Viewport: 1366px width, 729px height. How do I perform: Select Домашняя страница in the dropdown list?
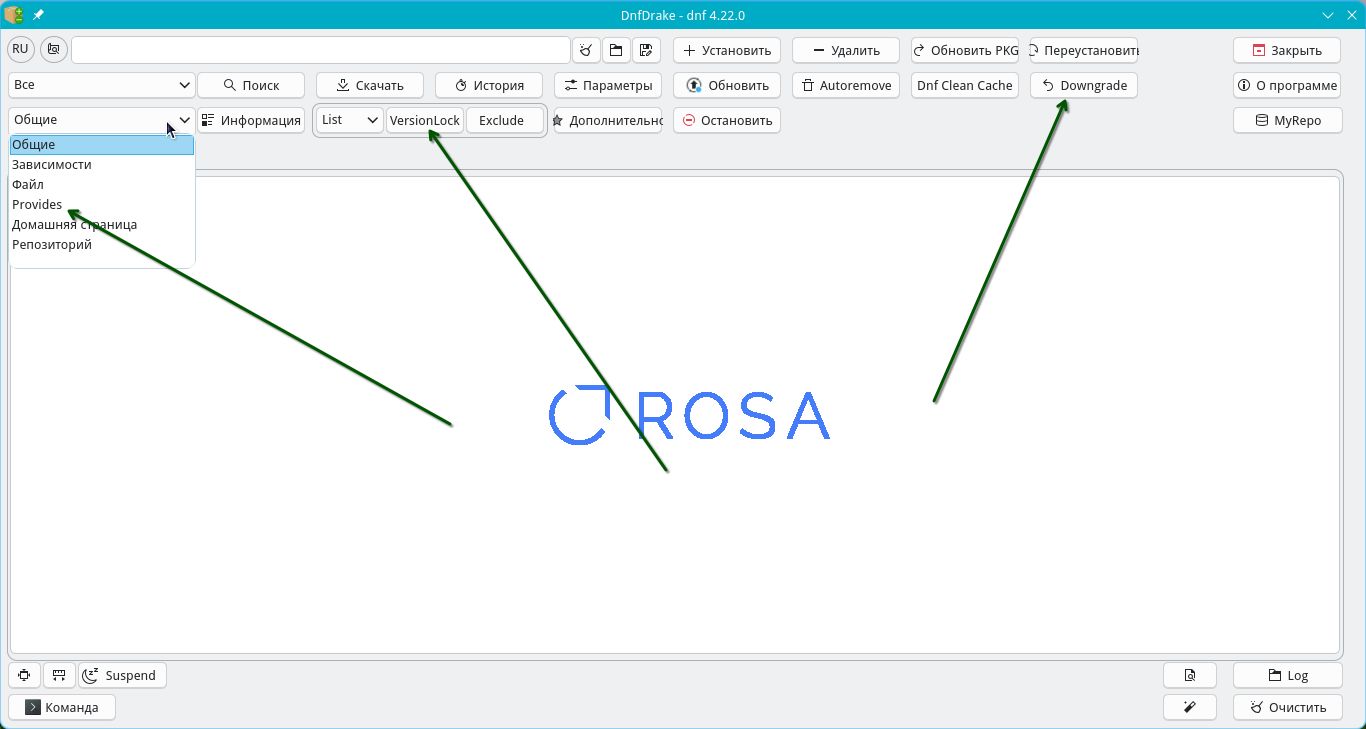click(102, 225)
